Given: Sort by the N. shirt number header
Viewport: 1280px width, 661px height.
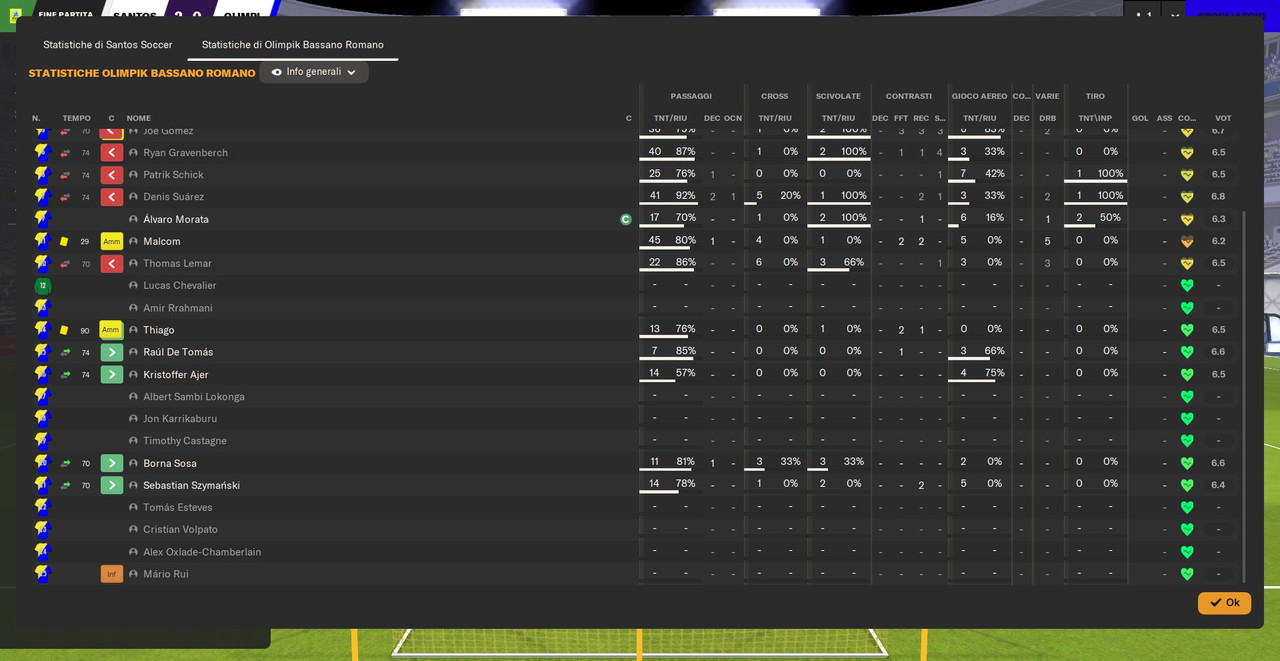Looking at the screenshot, I should [36, 118].
